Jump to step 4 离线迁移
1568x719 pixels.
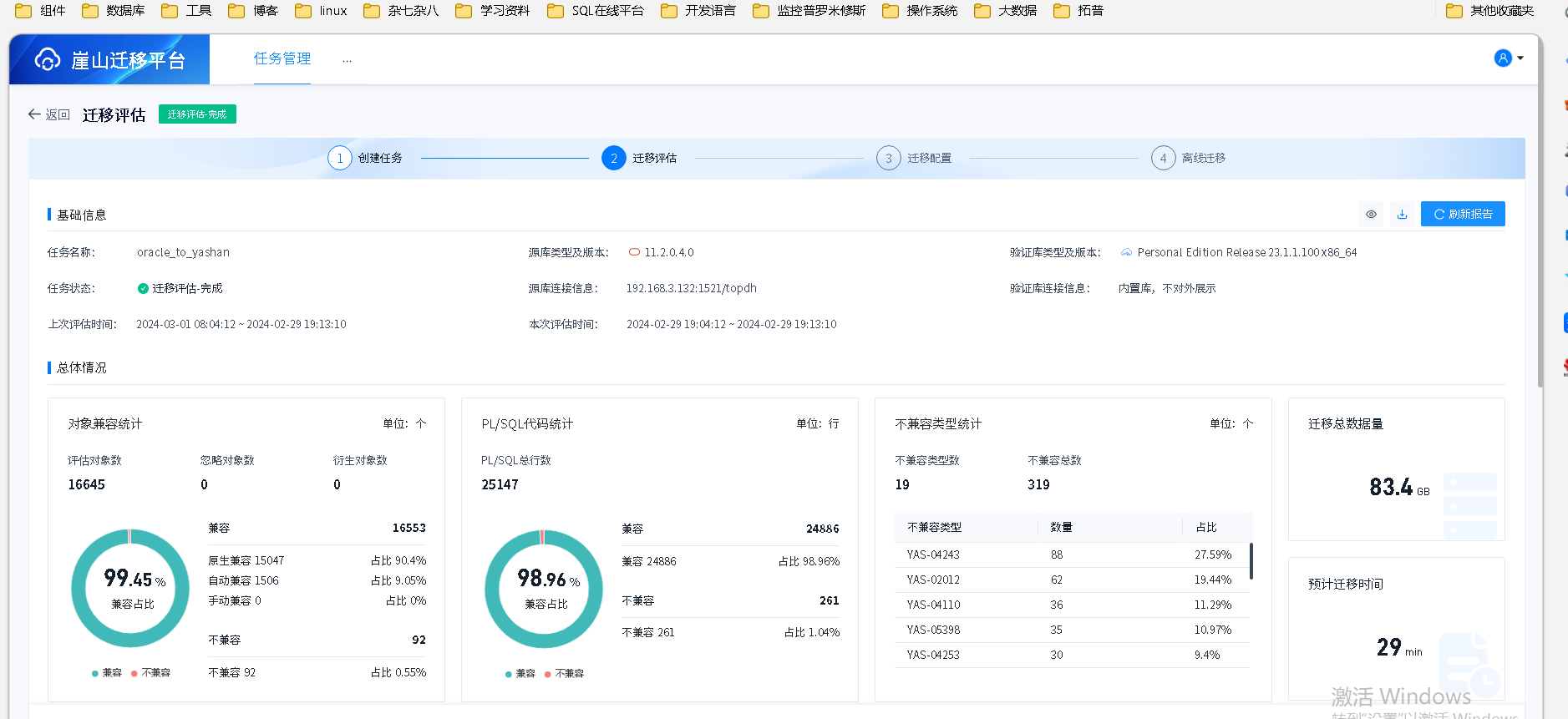[1188, 158]
